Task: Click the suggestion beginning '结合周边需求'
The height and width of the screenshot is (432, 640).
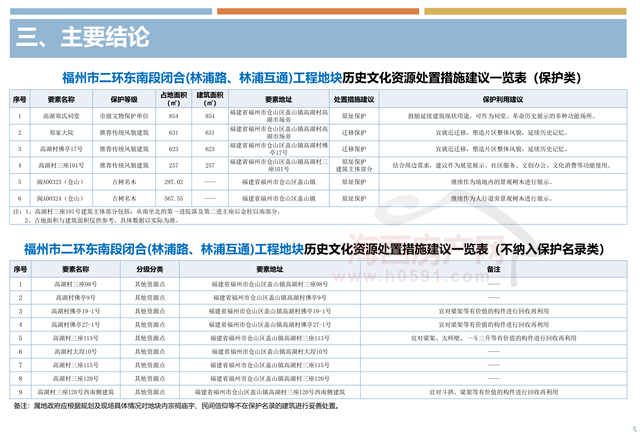Action: click(502, 165)
